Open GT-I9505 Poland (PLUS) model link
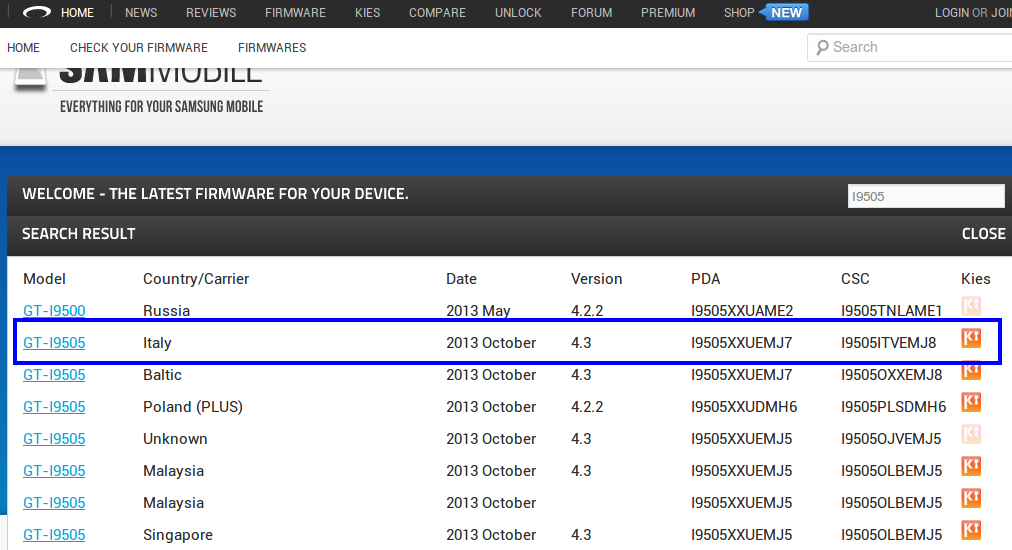This screenshot has width=1012, height=550. click(x=54, y=407)
